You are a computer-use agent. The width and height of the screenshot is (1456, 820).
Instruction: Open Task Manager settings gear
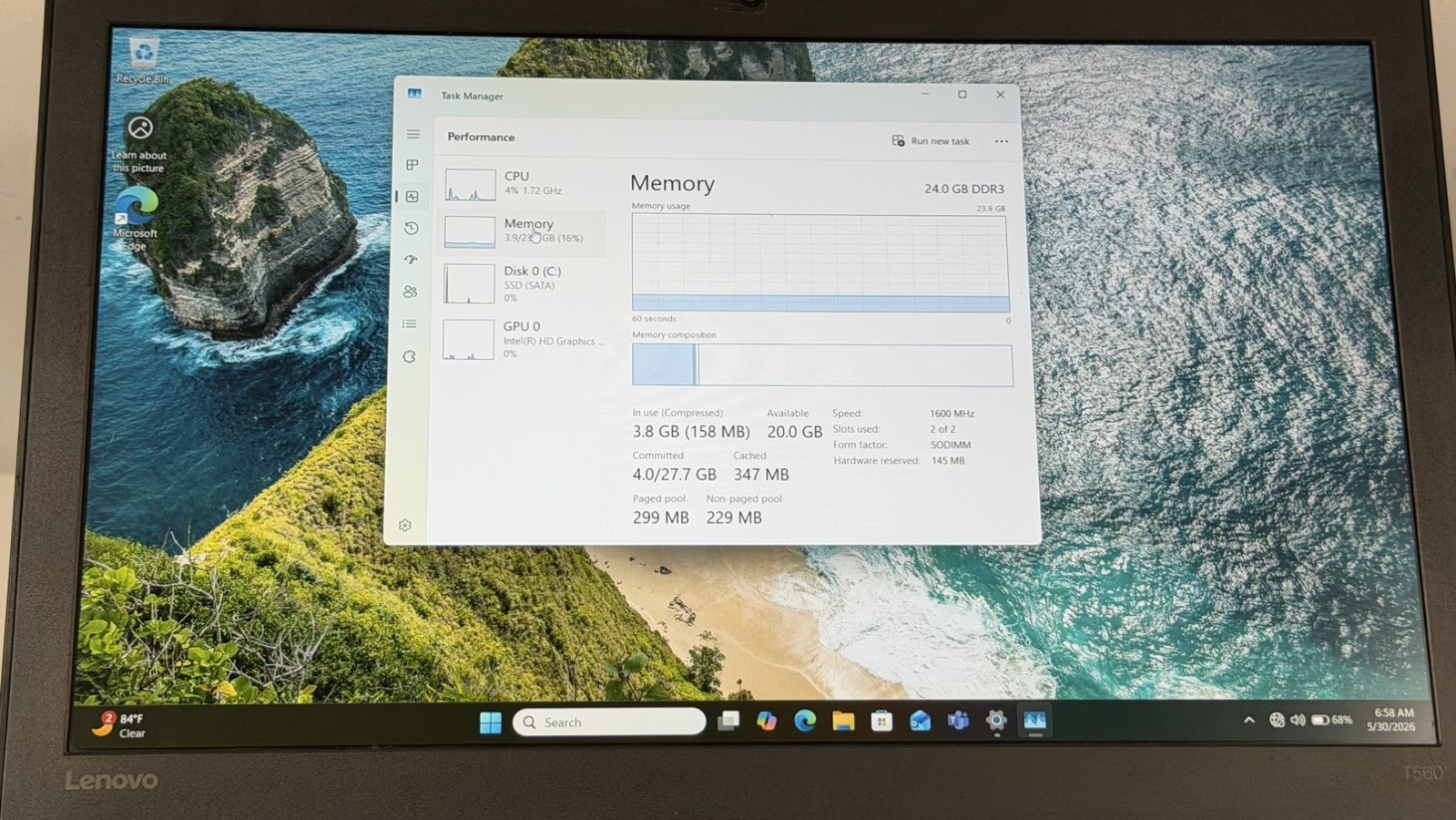point(405,525)
